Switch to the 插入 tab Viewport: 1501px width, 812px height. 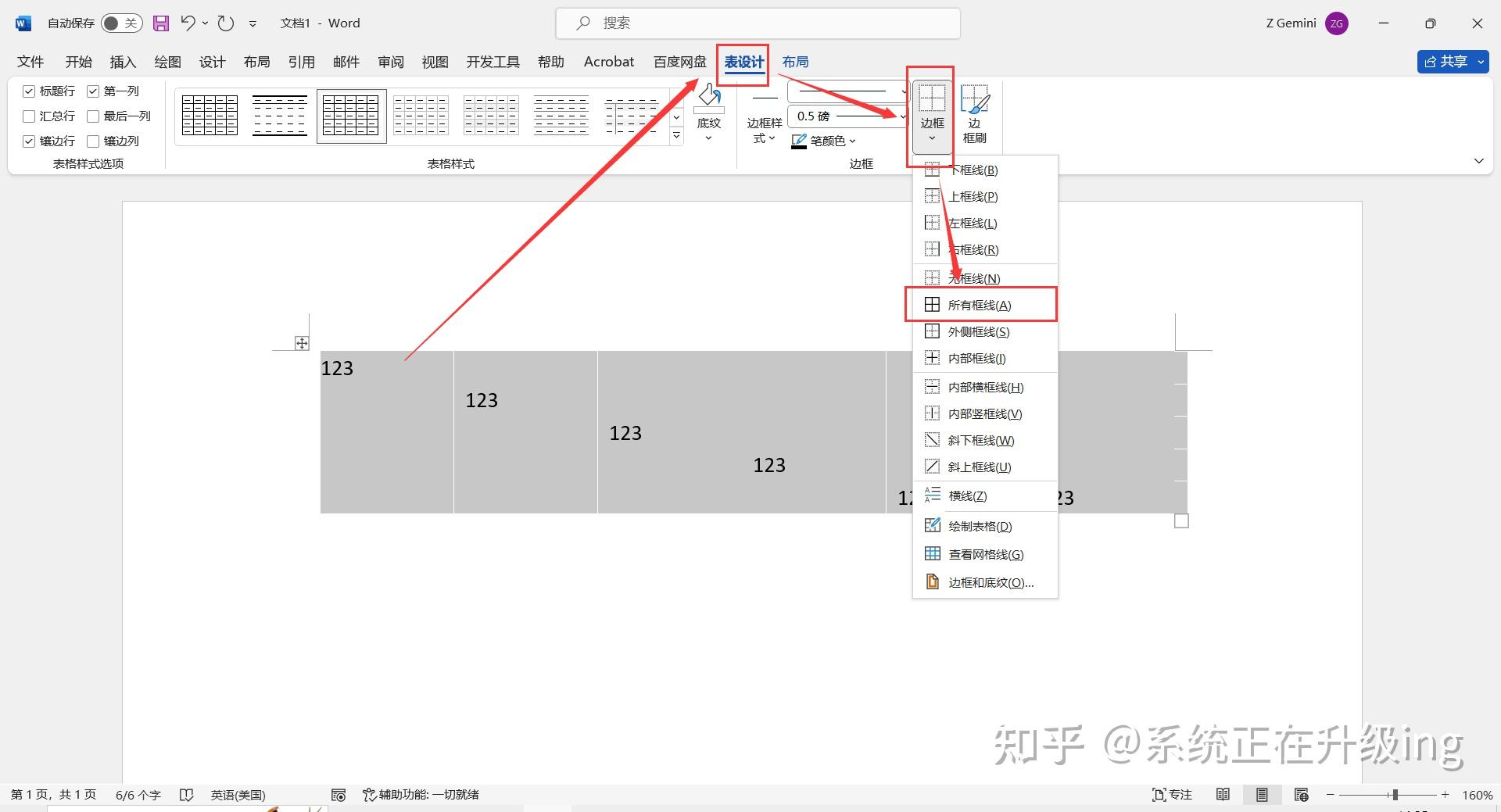point(123,62)
